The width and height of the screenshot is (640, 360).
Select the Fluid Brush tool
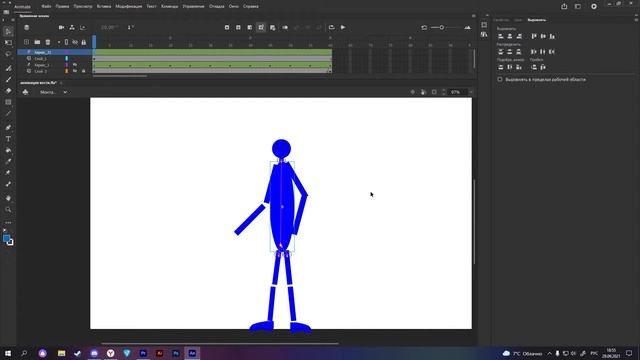[8, 68]
